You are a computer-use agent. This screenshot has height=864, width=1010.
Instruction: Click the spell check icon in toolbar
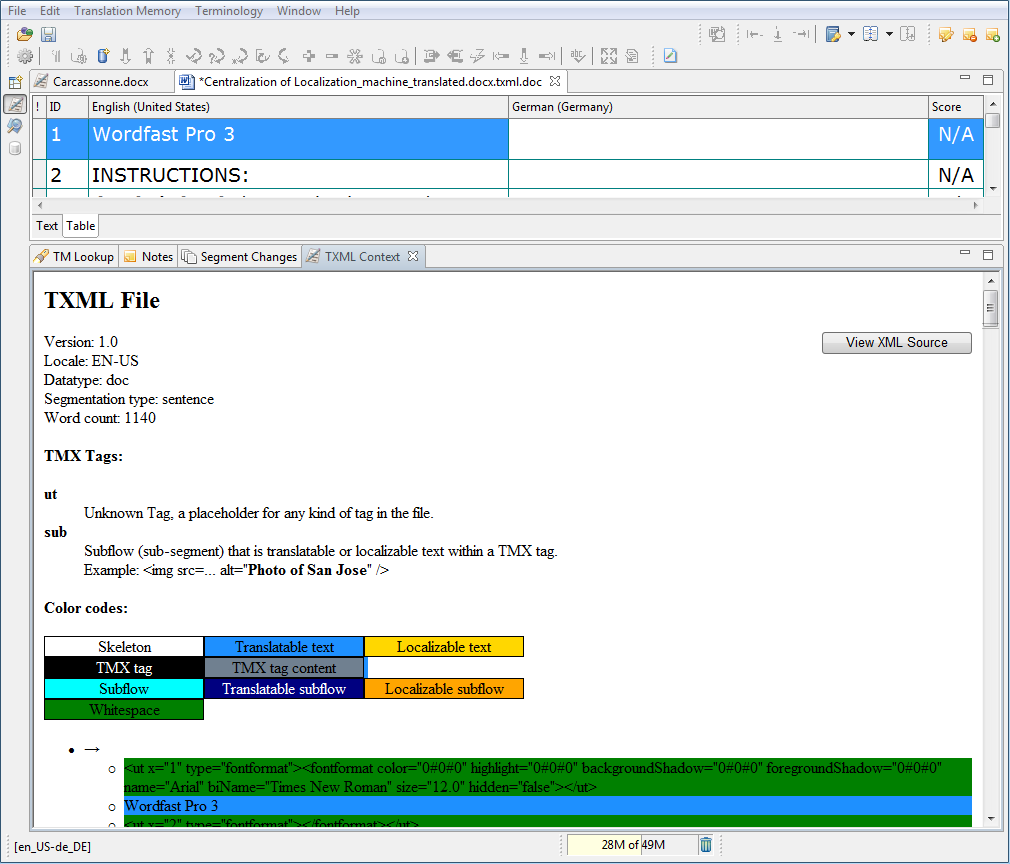tap(577, 56)
